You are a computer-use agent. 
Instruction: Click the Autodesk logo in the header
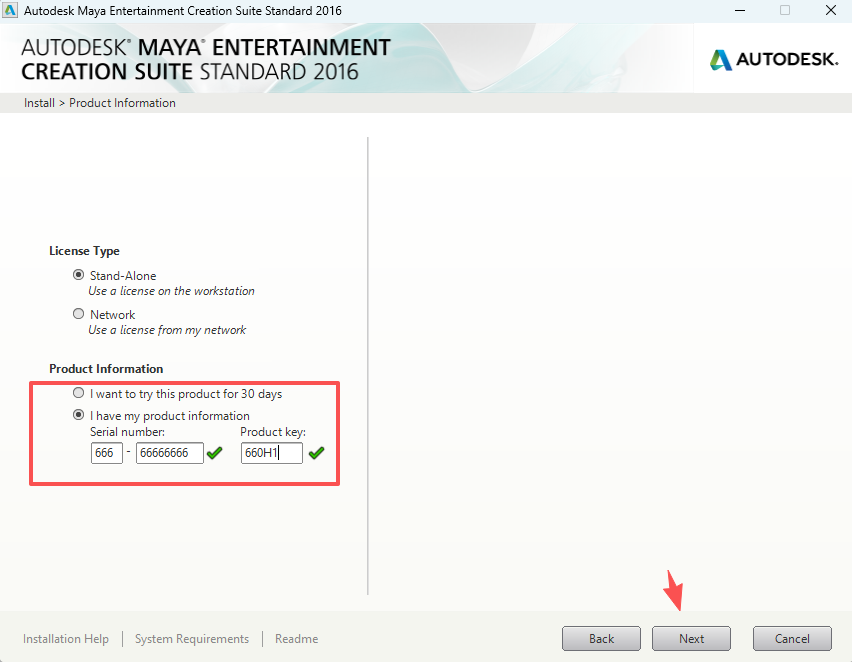point(773,59)
